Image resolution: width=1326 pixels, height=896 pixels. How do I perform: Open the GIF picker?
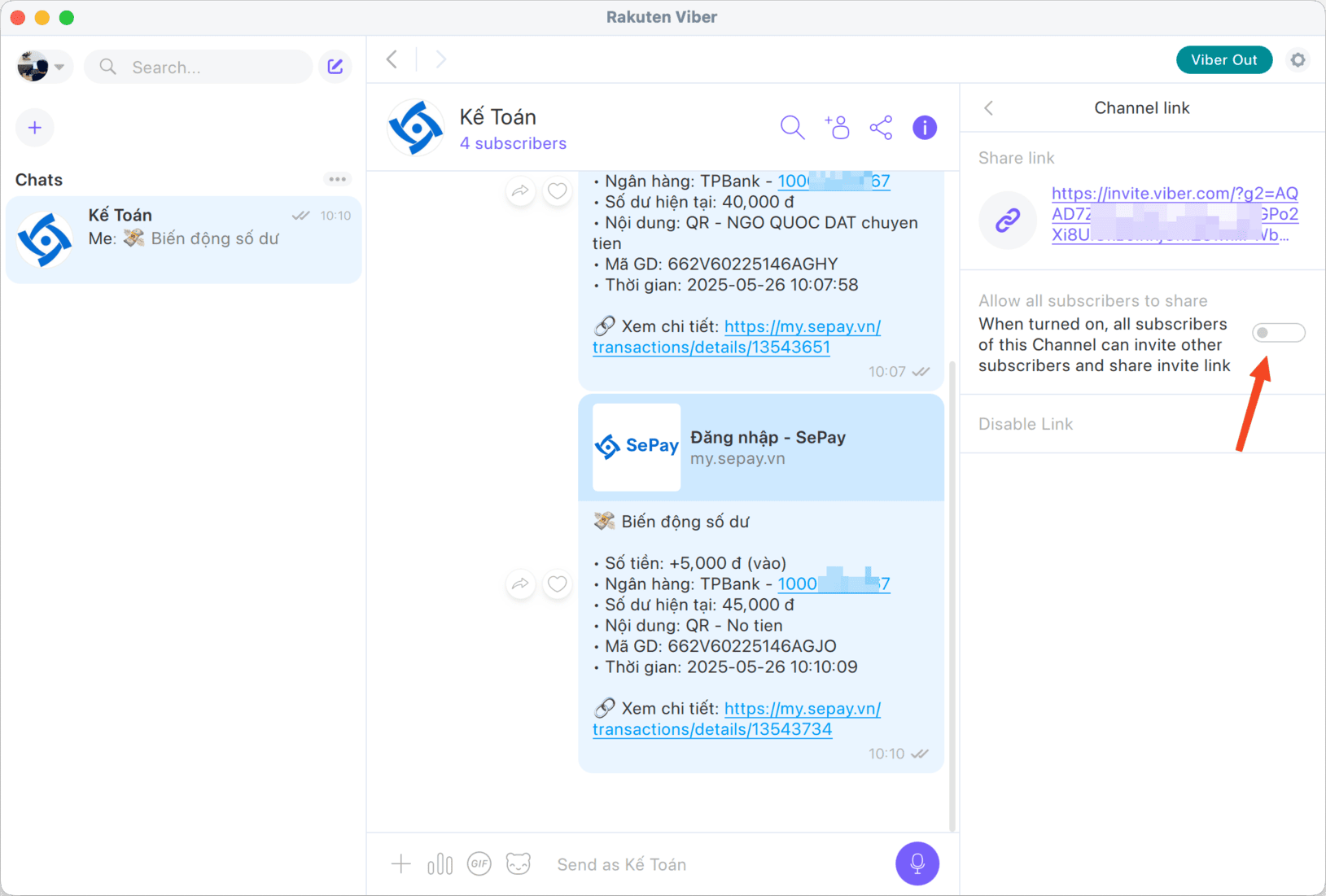click(x=479, y=863)
